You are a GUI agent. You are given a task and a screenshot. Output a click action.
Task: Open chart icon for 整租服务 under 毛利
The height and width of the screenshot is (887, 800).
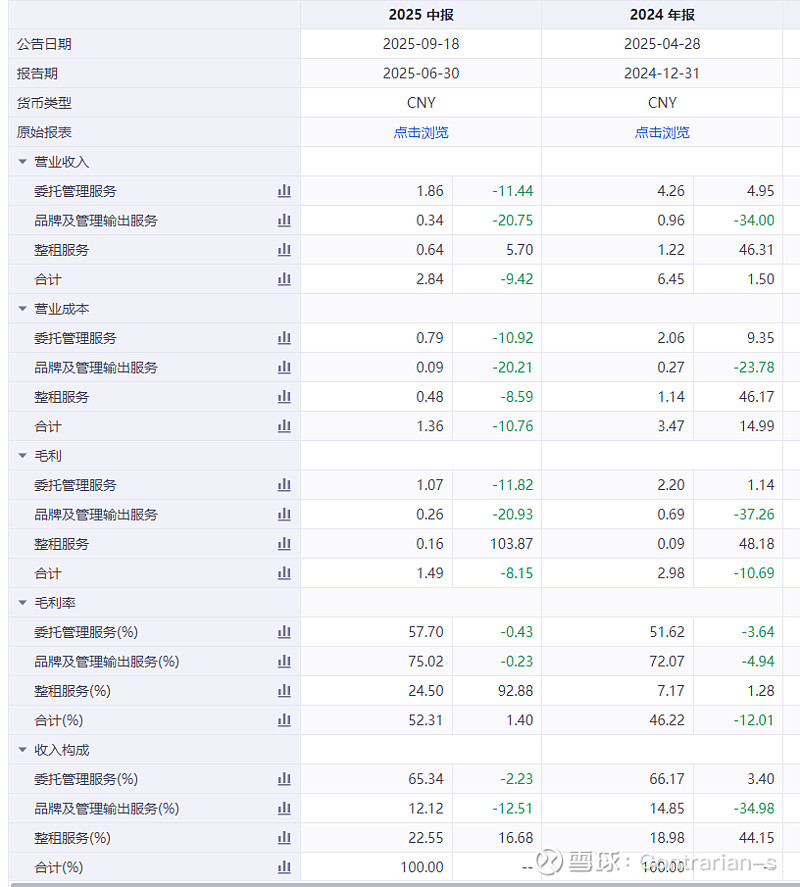284,544
